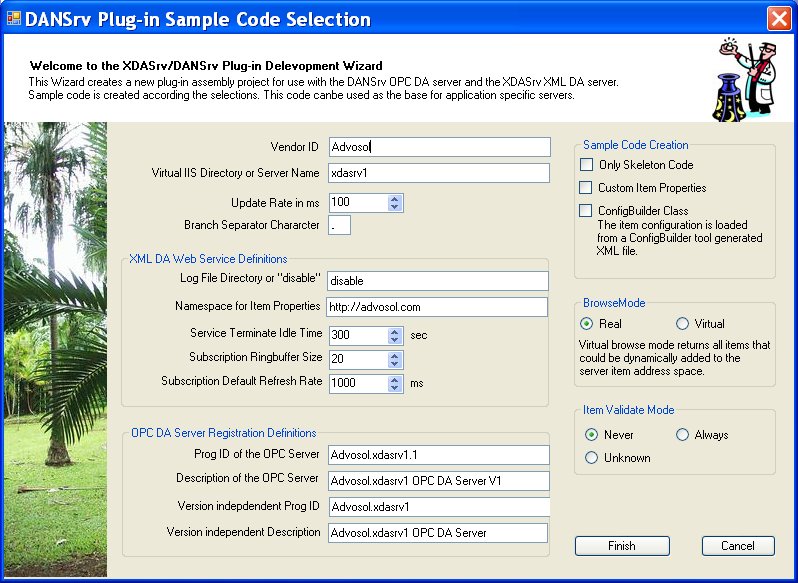This screenshot has width=798, height=583.
Task: Enable Only Skeleton Code checkbox
Action: (586, 165)
